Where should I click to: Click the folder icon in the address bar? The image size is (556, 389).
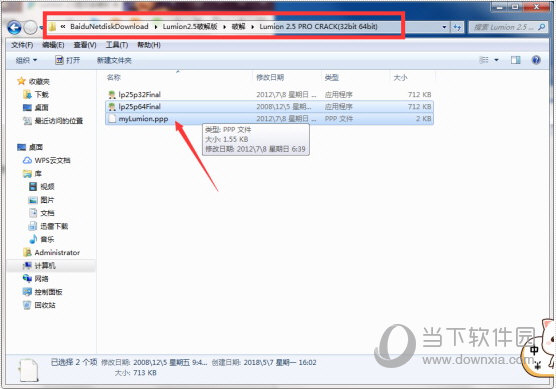(52, 27)
